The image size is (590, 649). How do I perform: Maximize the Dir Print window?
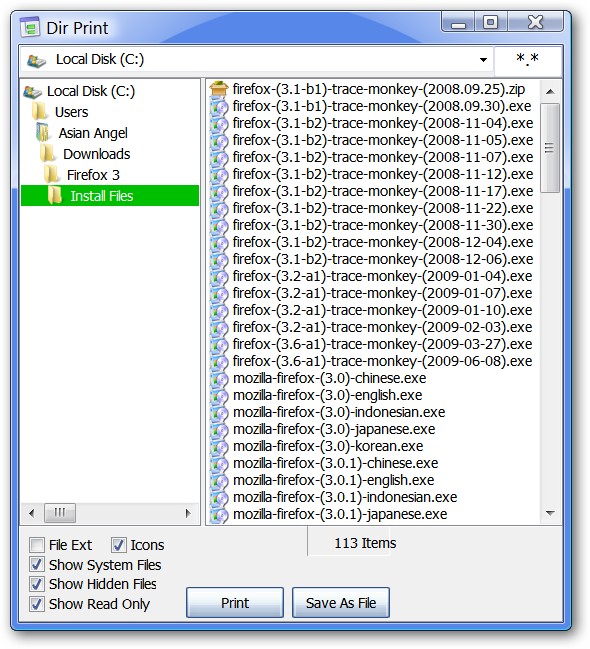491,22
